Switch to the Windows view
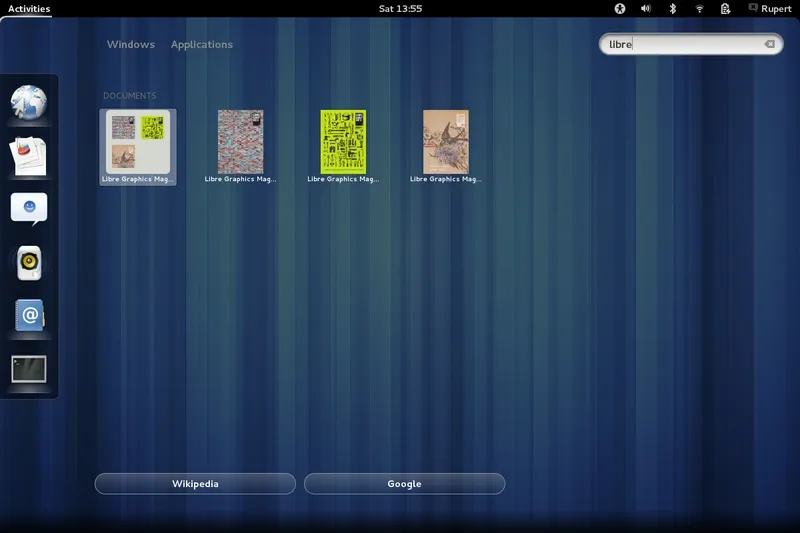 [131, 44]
